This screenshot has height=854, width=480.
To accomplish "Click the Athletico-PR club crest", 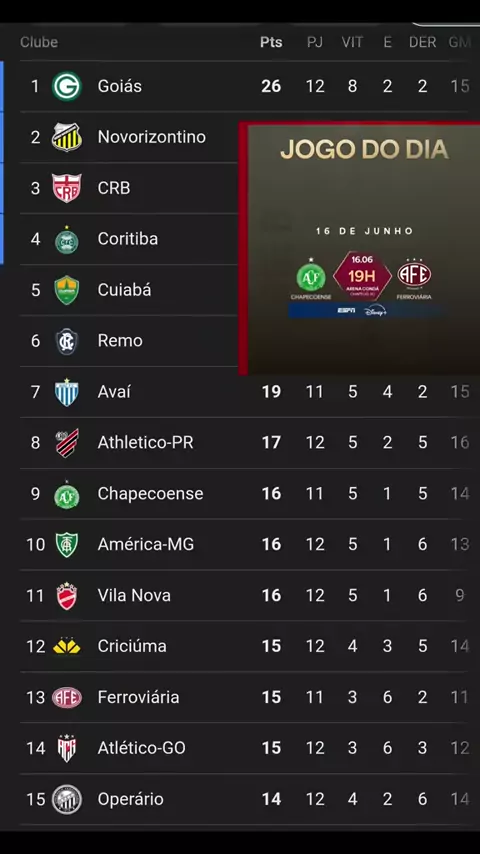I will pos(66,443).
